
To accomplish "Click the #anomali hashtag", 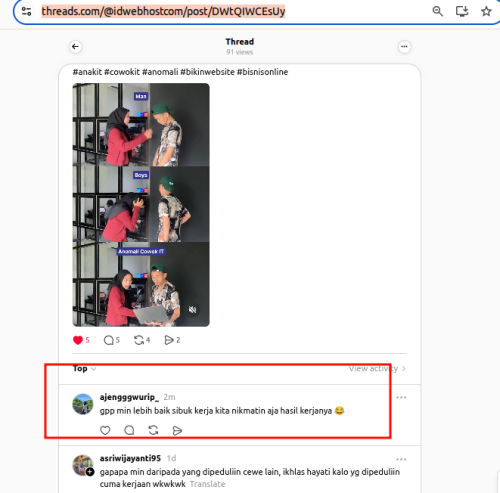I will (160, 72).
